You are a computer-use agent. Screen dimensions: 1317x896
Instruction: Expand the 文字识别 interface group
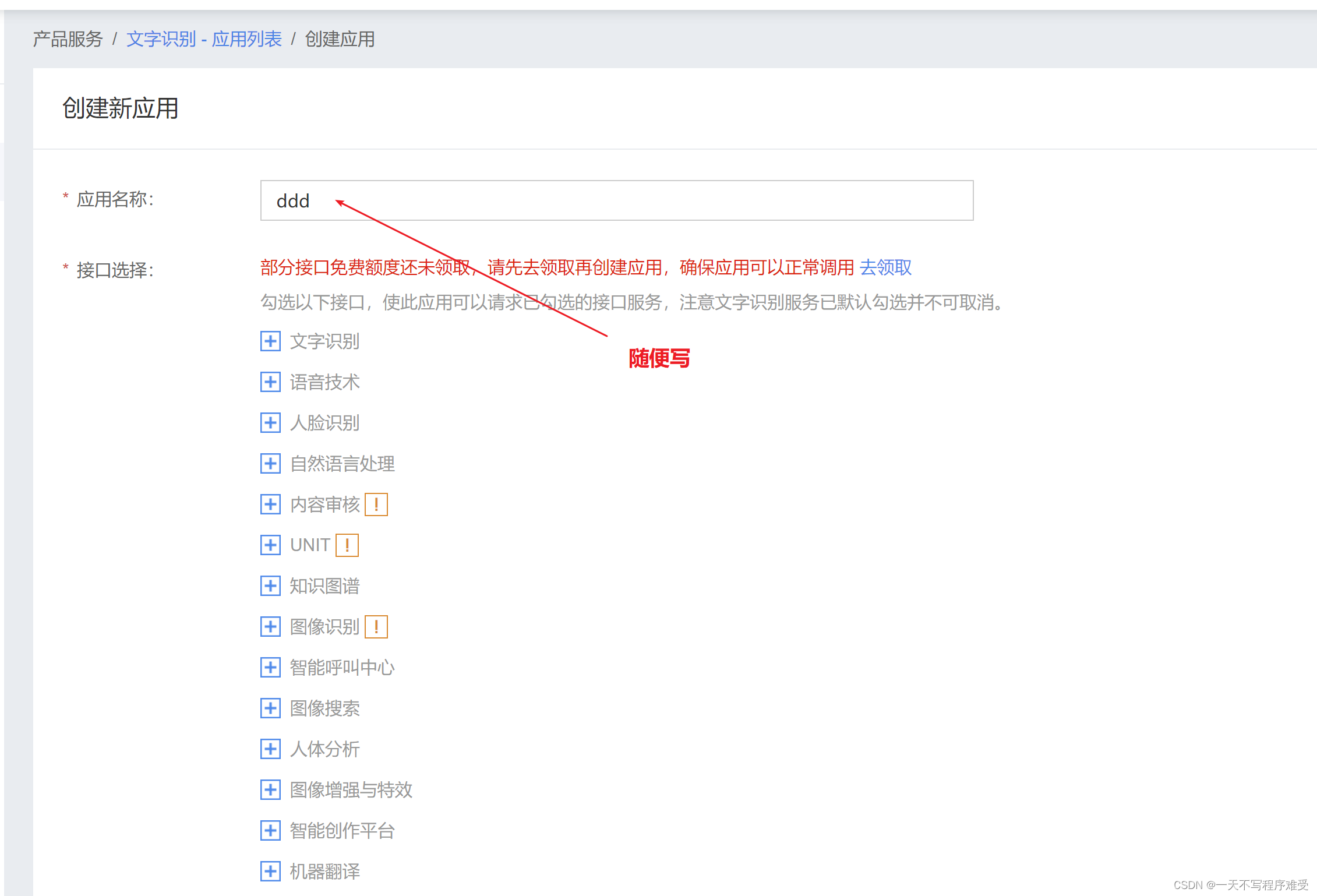[x=270, y=341]
